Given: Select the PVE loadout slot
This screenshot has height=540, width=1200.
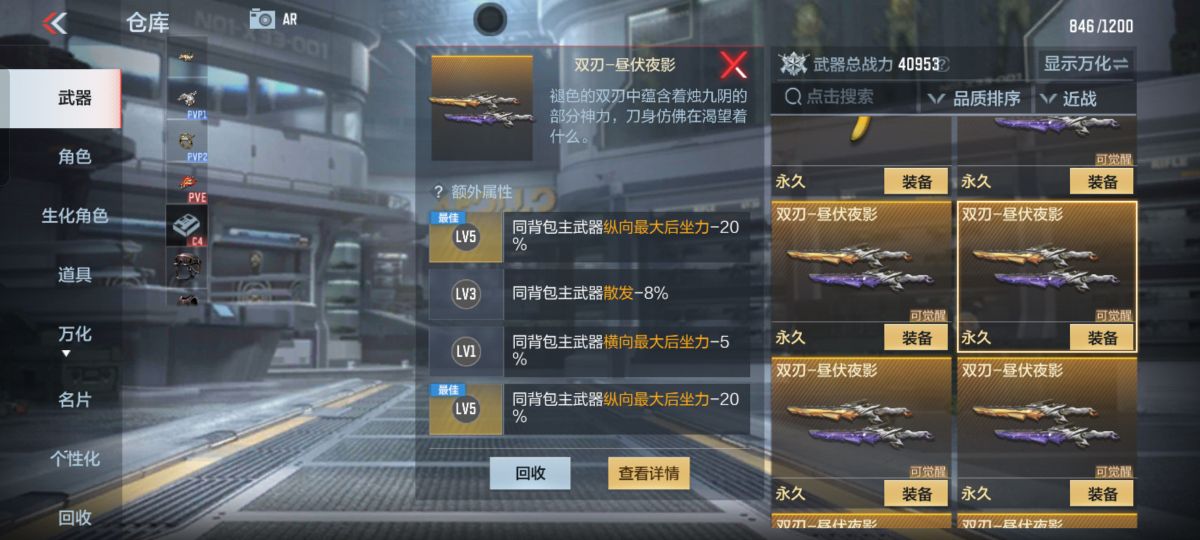Looking at the screenshot, I should coord(187,183).
